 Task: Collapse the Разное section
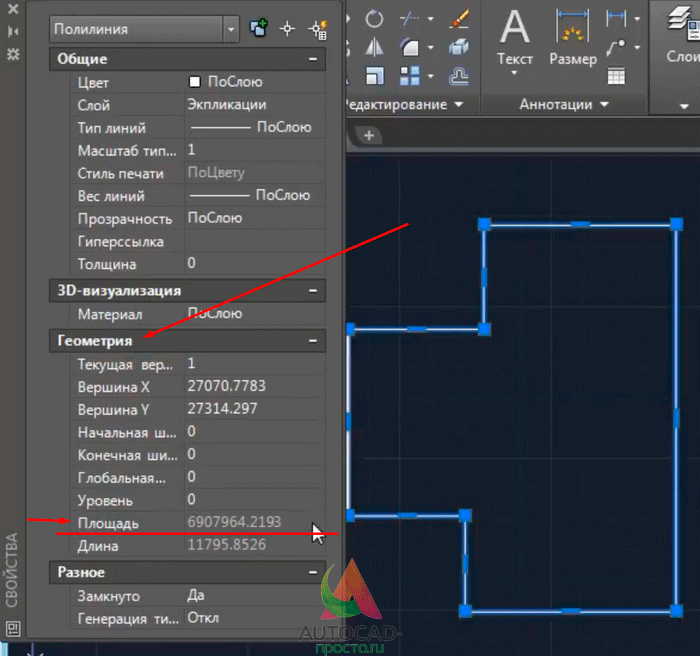(313, 572)
